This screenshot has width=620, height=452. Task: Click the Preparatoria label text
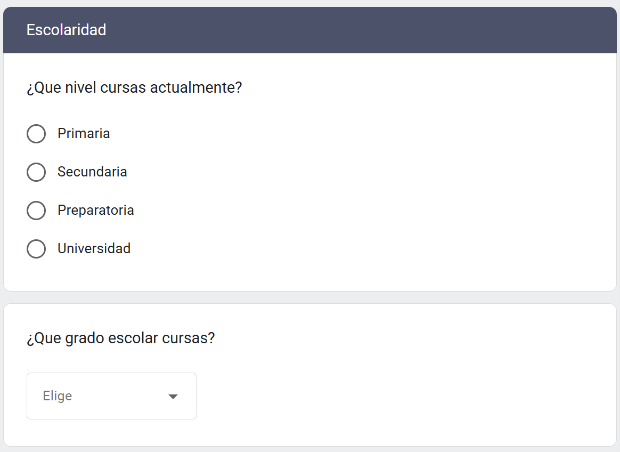[96, 210]
